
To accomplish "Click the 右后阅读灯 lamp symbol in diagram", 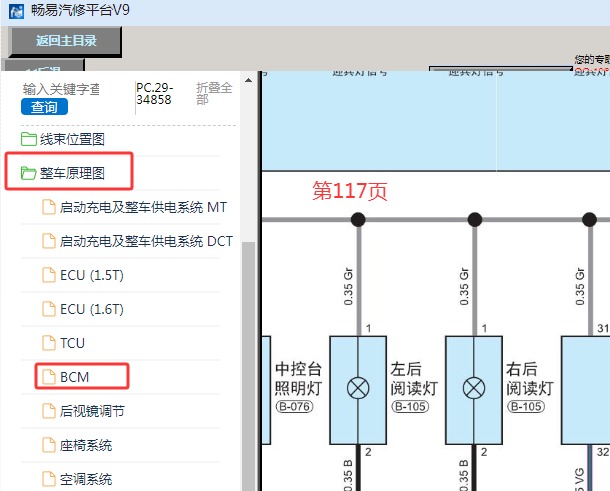I will pyautogui.click(x=474, y=388).
